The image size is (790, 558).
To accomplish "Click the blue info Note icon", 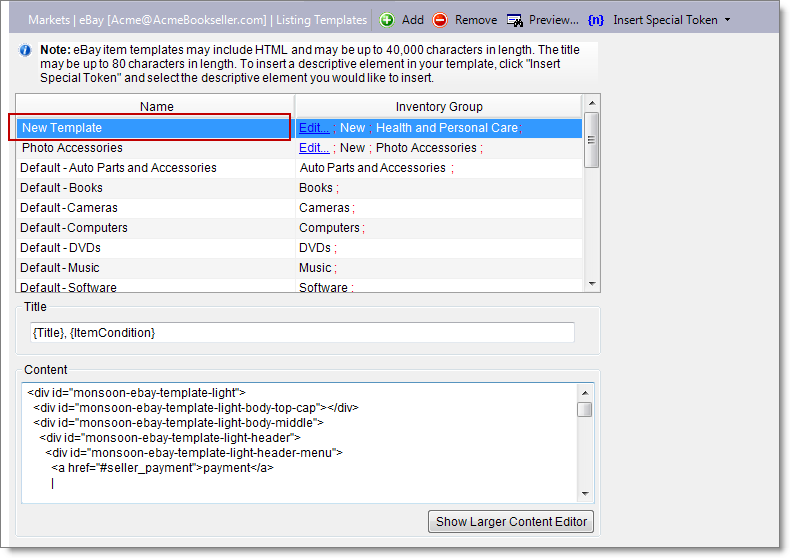I will (24, 49).
